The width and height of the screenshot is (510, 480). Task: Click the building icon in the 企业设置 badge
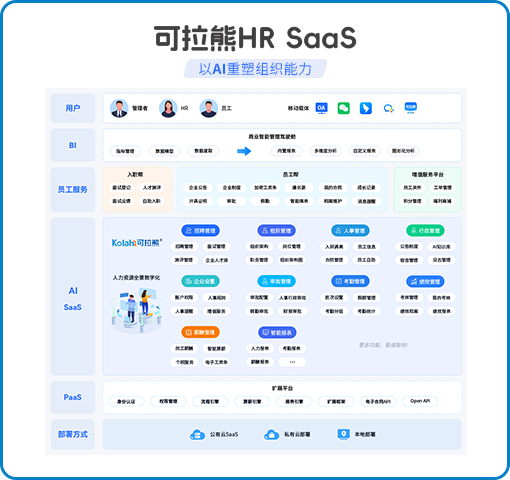pos(189,281)
